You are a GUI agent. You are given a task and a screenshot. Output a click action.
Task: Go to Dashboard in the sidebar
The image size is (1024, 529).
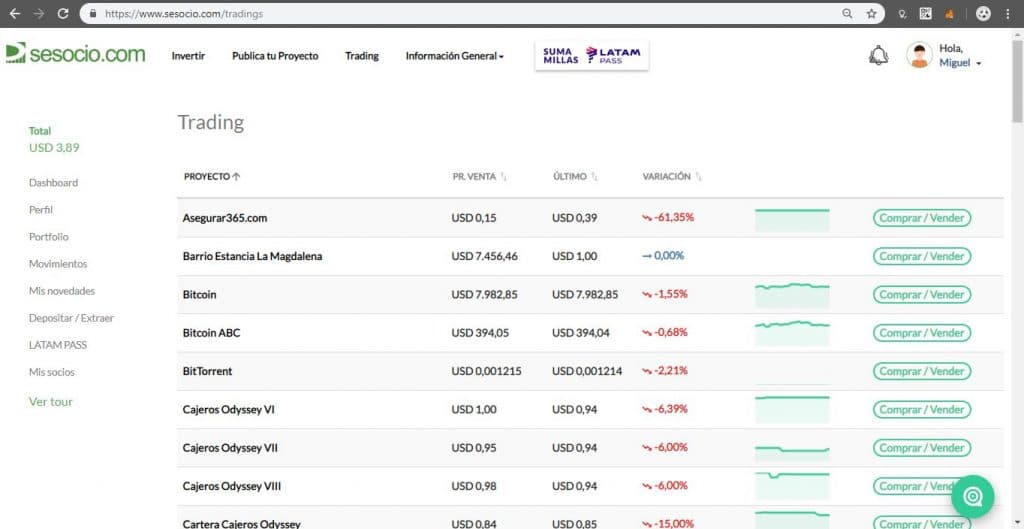tap(54, 183)
